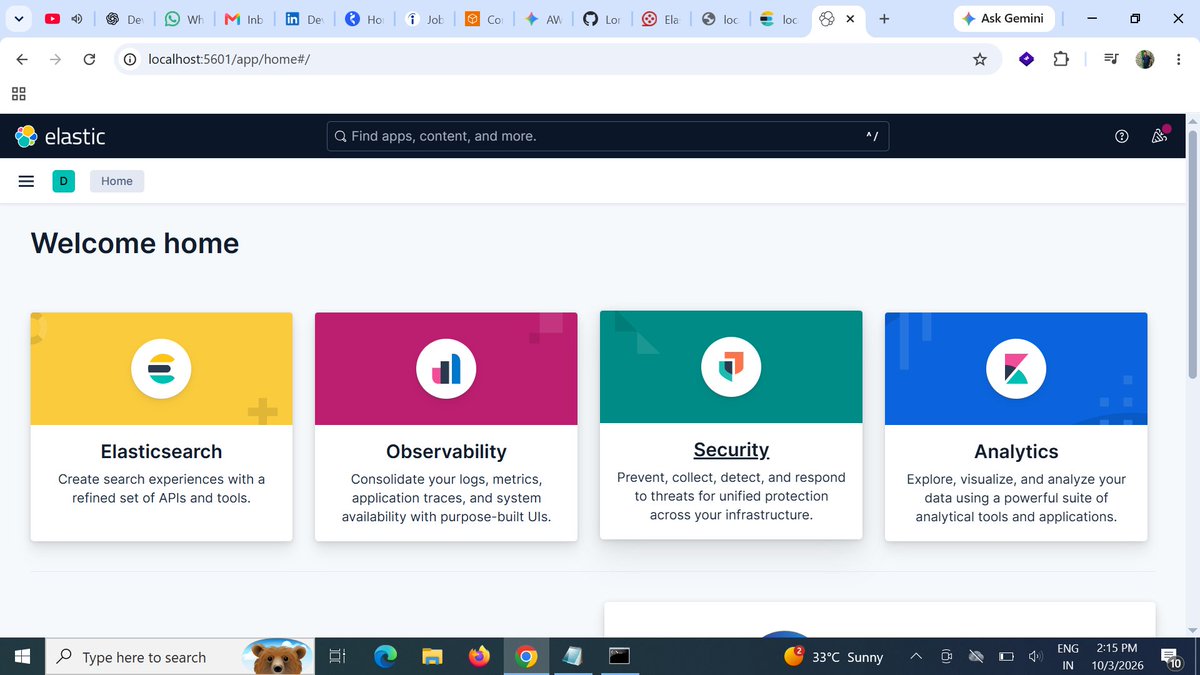Switch to the Gmail Inbox tab
This screenshot has width=1200, height=675.
pos(244,19)
